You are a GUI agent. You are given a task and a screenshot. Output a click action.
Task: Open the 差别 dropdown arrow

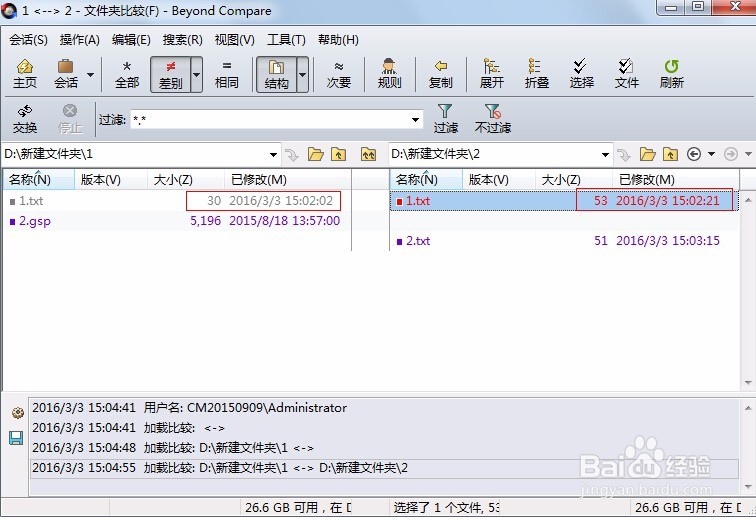(x=197, y=74)
